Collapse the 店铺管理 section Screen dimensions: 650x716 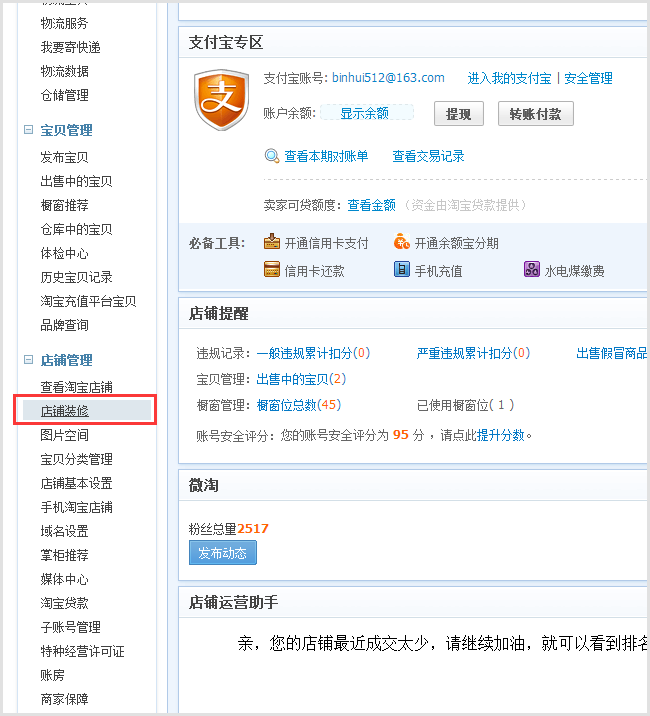pyautogui.click(x=28, y=360)
